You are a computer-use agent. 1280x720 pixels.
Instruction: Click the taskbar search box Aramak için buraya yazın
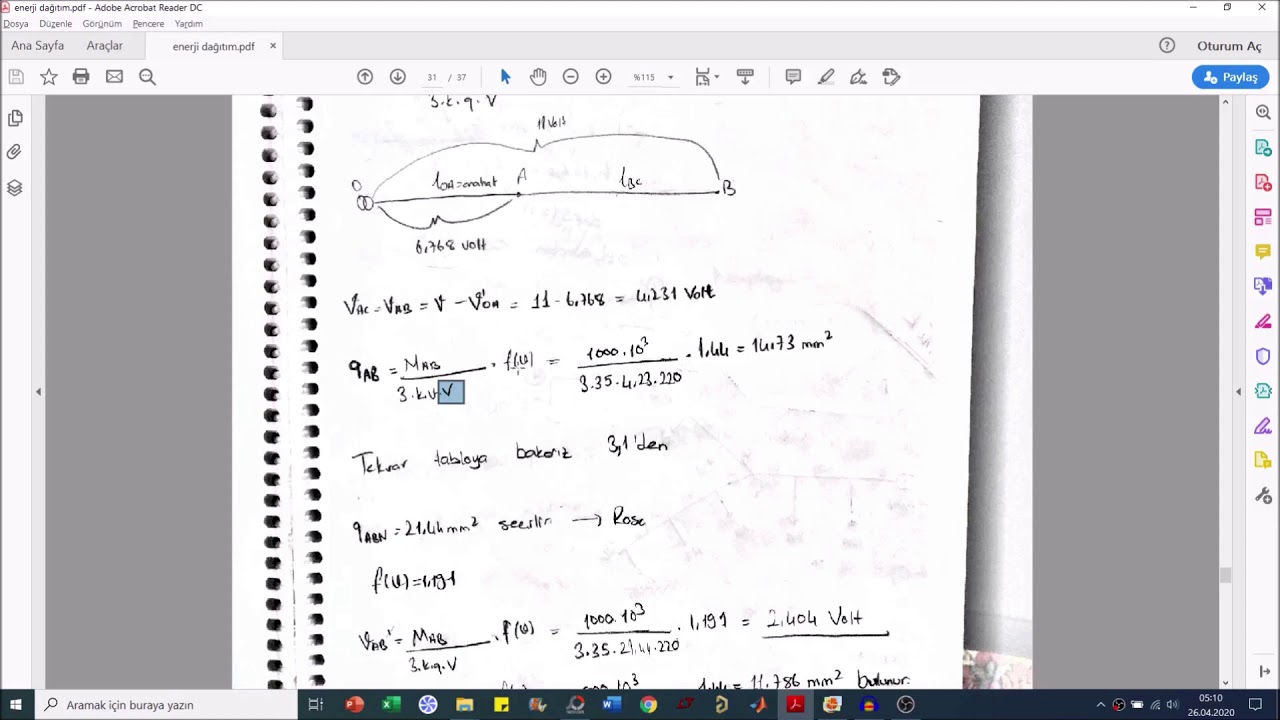click(166, 705)
